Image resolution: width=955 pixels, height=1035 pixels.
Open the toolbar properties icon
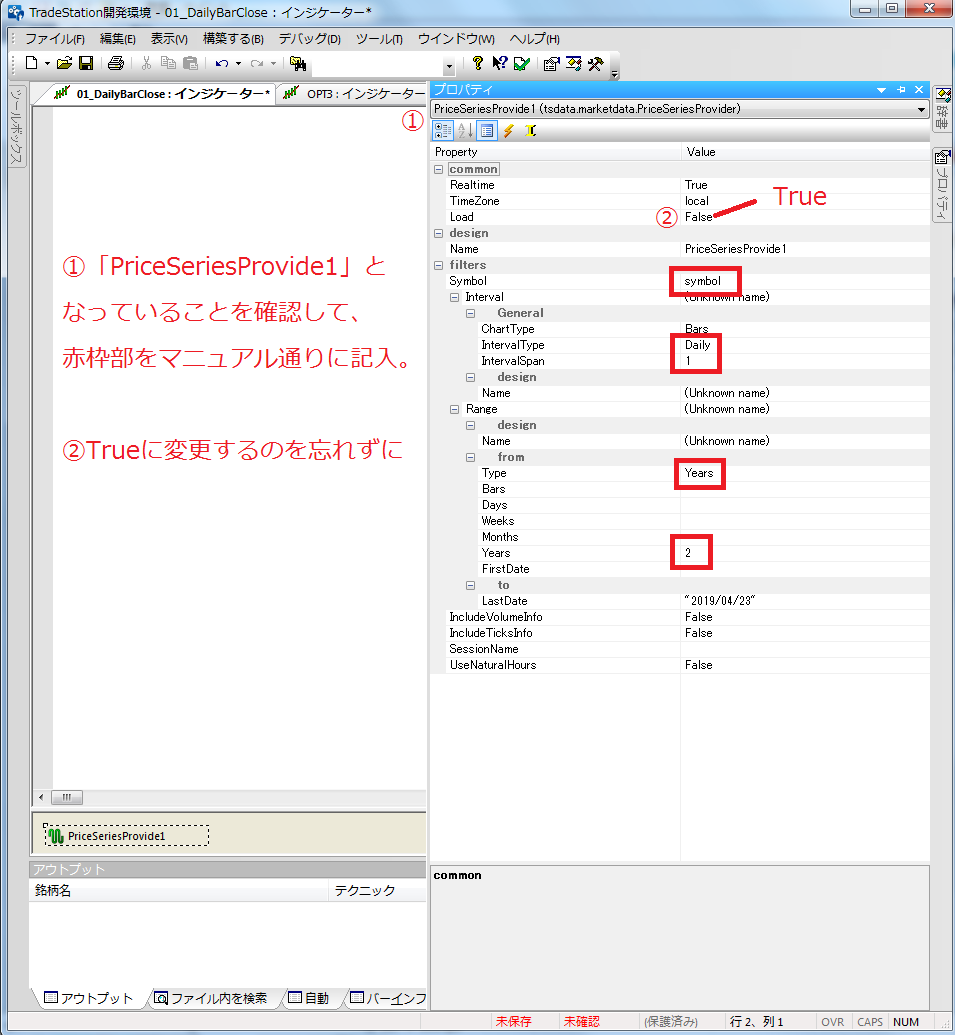[551, 63]
